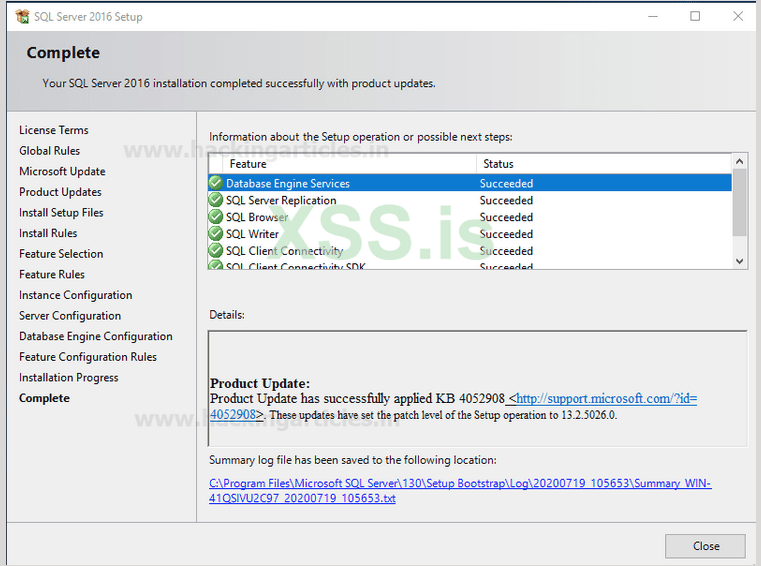Click green check icon beside Database Engine Services
Viewport: 761px width, 566px height.
click(x=215, y=183)
